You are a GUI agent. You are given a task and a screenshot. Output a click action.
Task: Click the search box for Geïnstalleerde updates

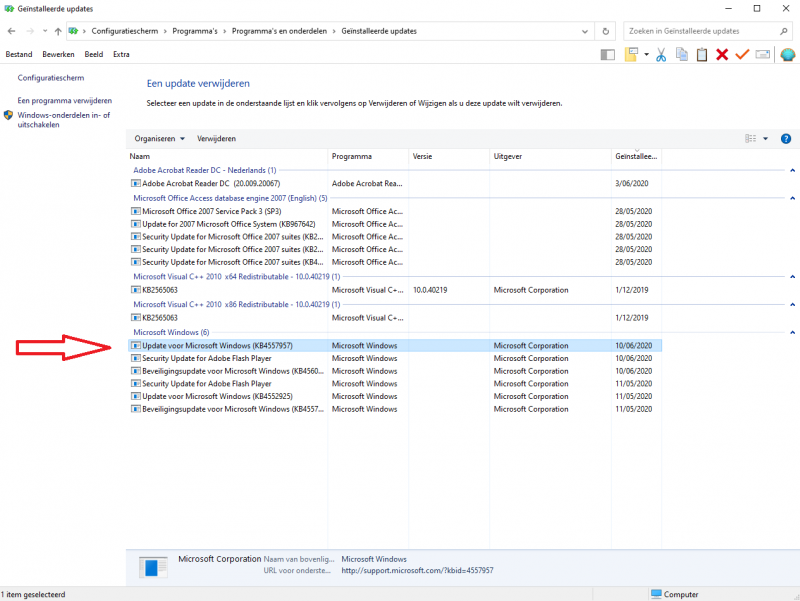point(700,32)
